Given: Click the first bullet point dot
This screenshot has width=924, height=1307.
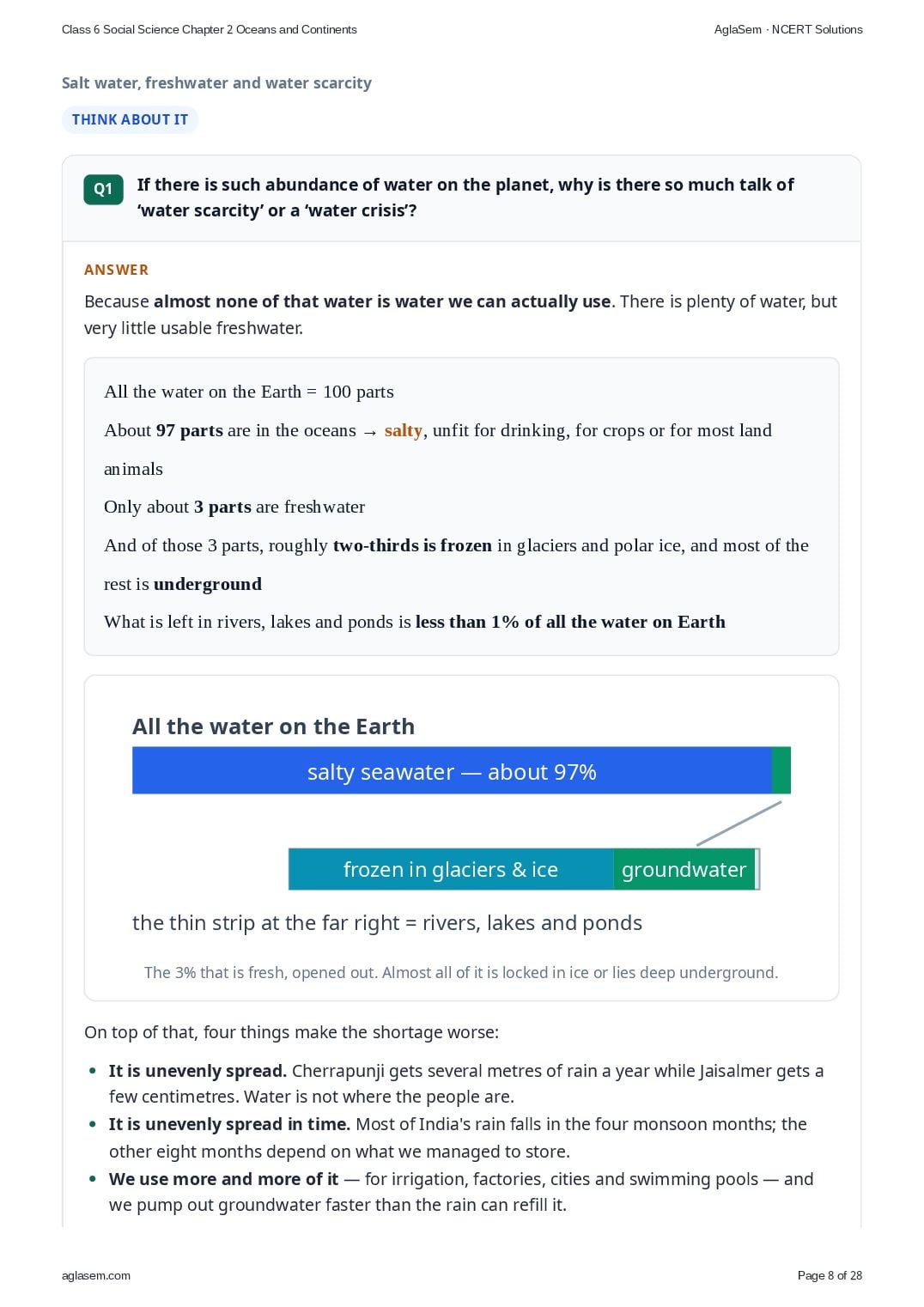Looking at the screenshot, I should (93, 1071).
